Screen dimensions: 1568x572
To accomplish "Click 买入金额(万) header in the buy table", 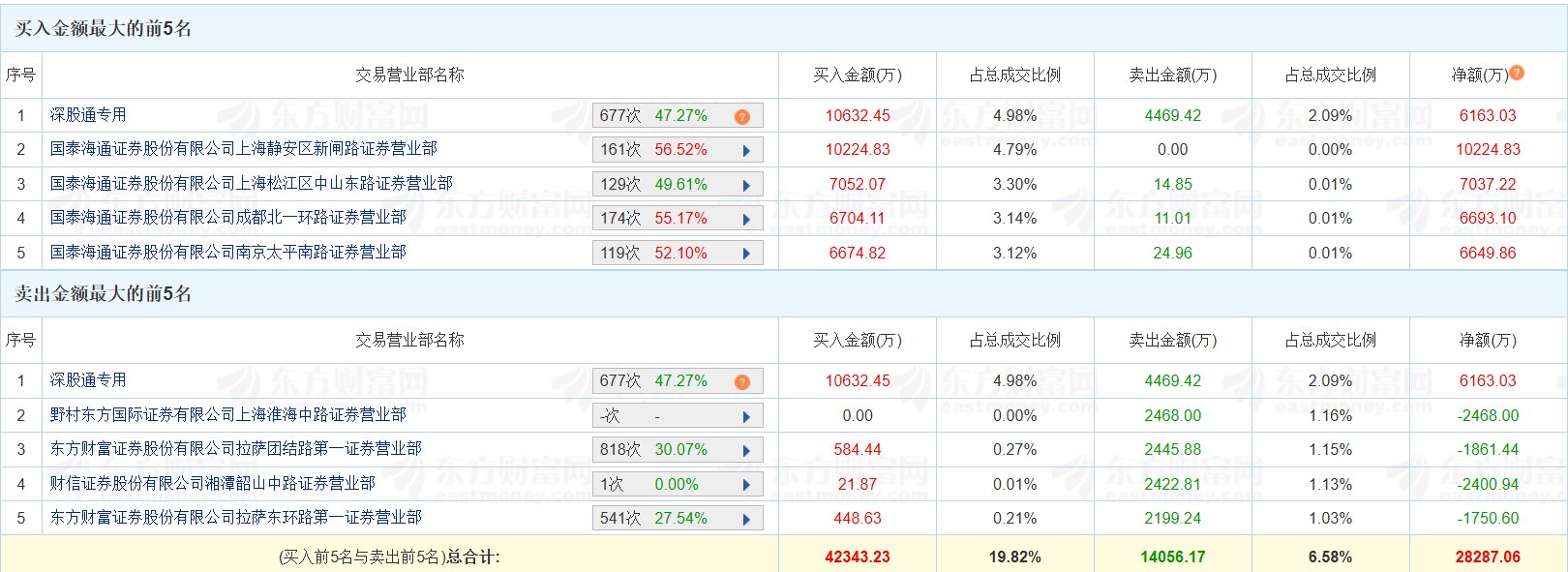I will tap(858, 75).
